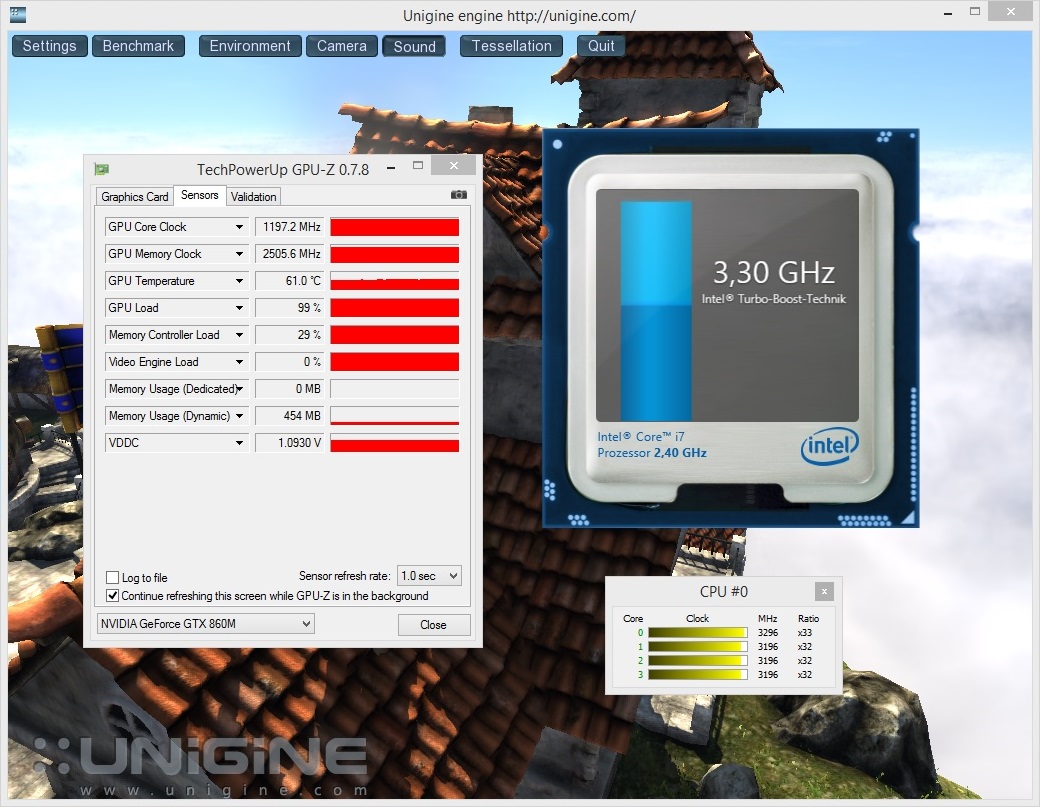Open the NVIDIA GeForce GTX 860M selector
Viewport: 1040px width, 807px height.
coord(206,623)
